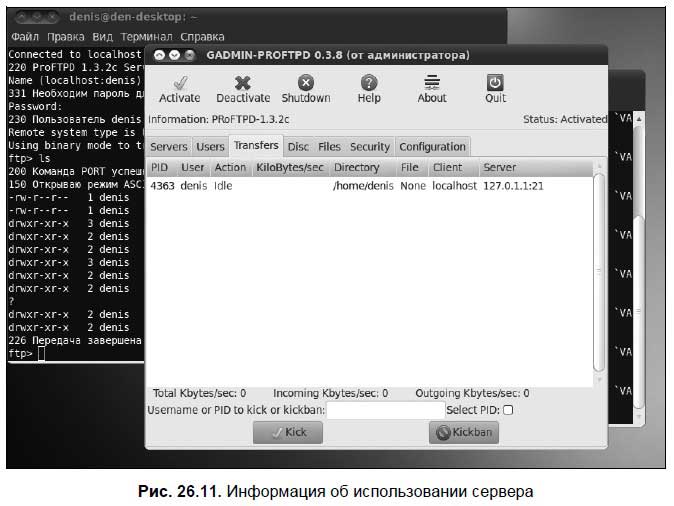Switch to the Servers tab
The width and height of the screenshot is (674, 506).
[168, 147]
